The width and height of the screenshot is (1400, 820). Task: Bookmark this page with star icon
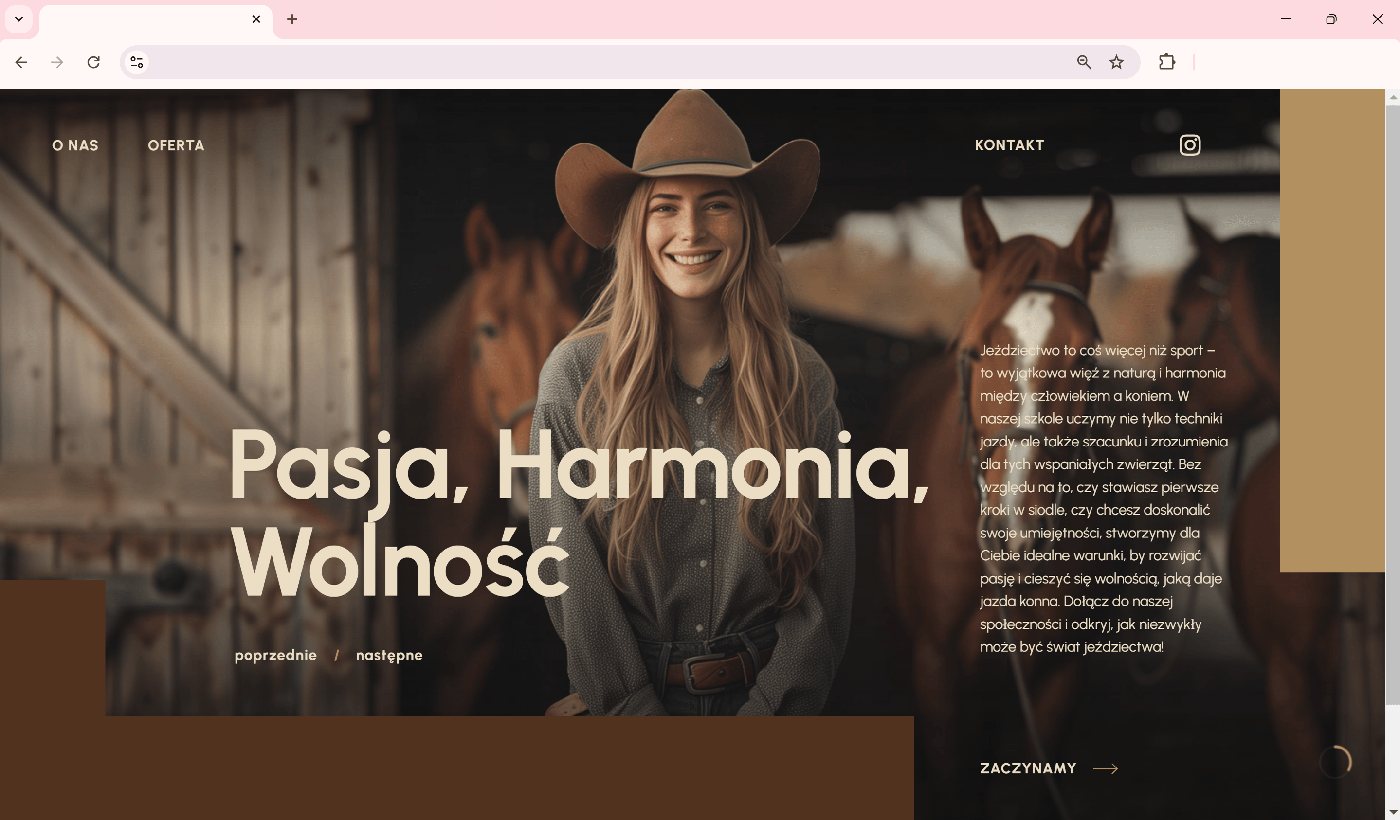(x=1117, y=62)
